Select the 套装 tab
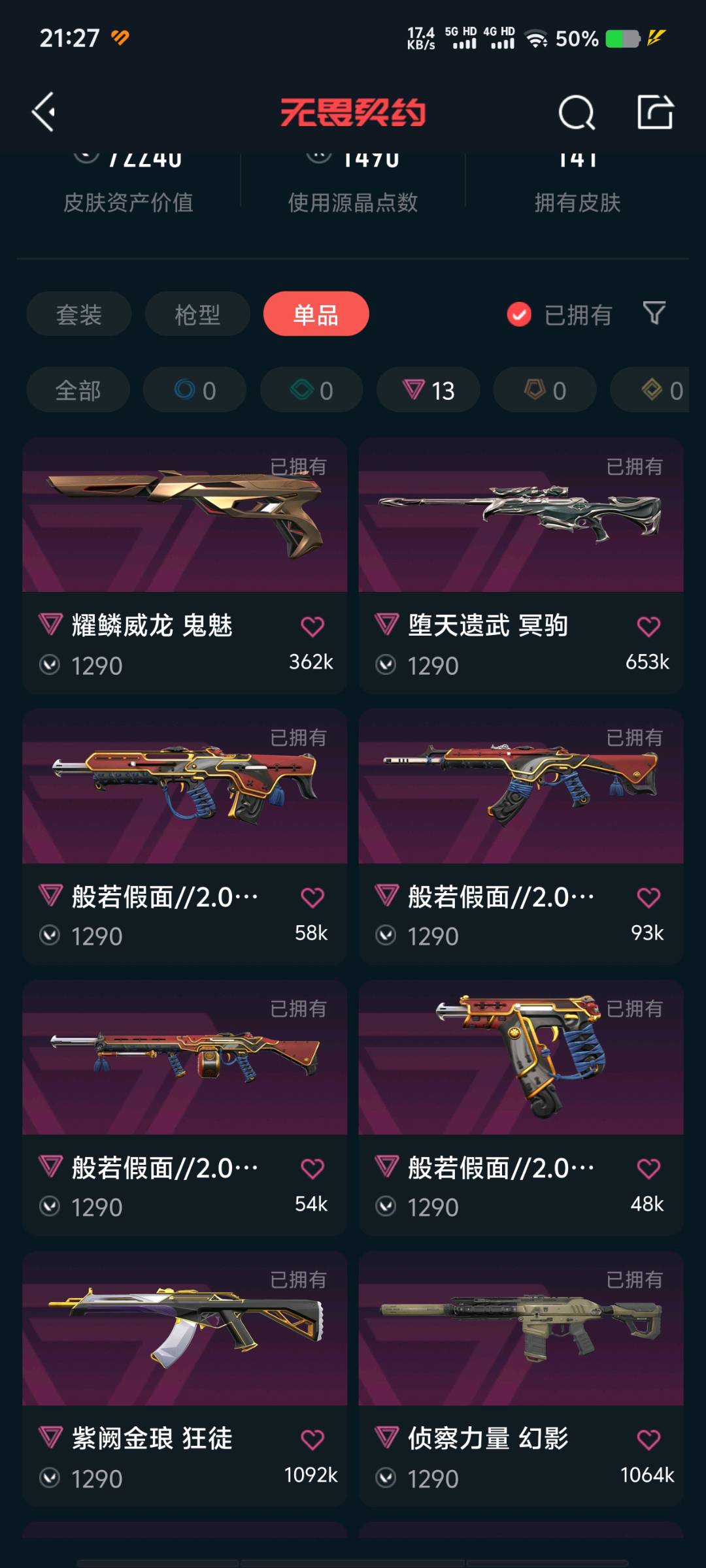 point(79,314)
